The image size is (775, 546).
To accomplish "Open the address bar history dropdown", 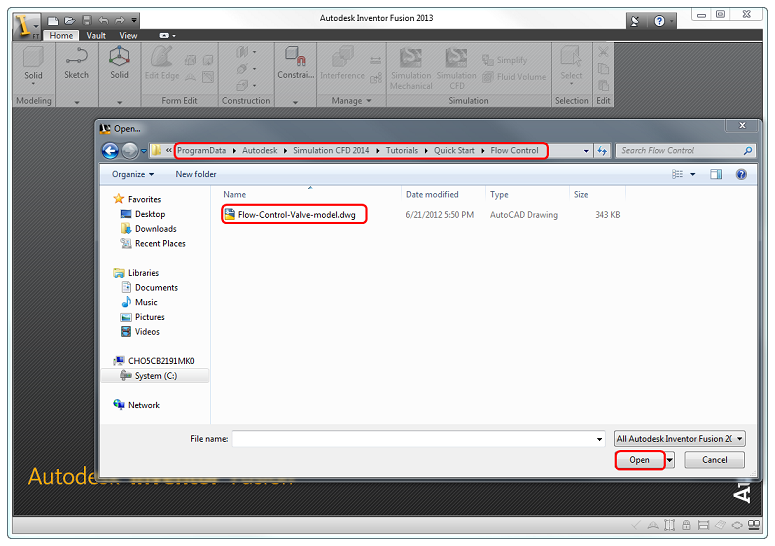I will pyautogui.click(x=586, y=151).
